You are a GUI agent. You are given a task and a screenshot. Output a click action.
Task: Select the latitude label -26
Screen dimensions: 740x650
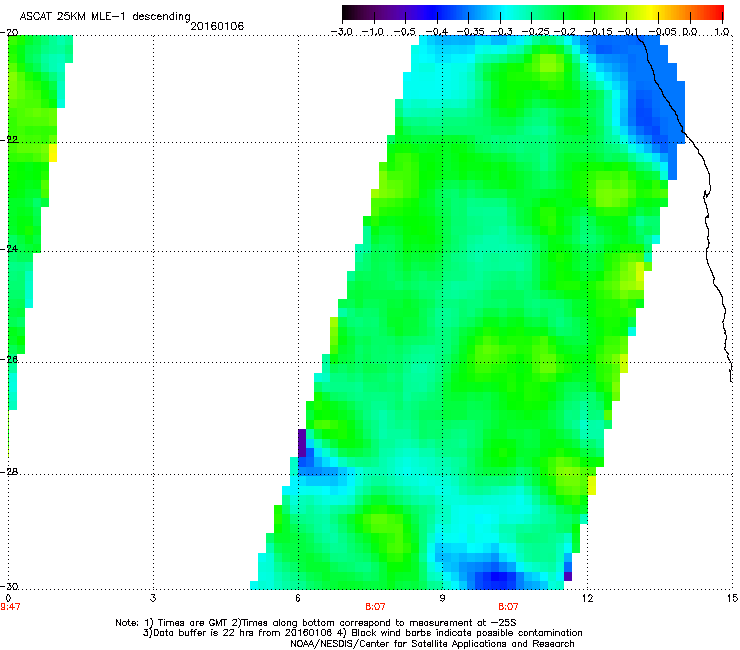9,360
